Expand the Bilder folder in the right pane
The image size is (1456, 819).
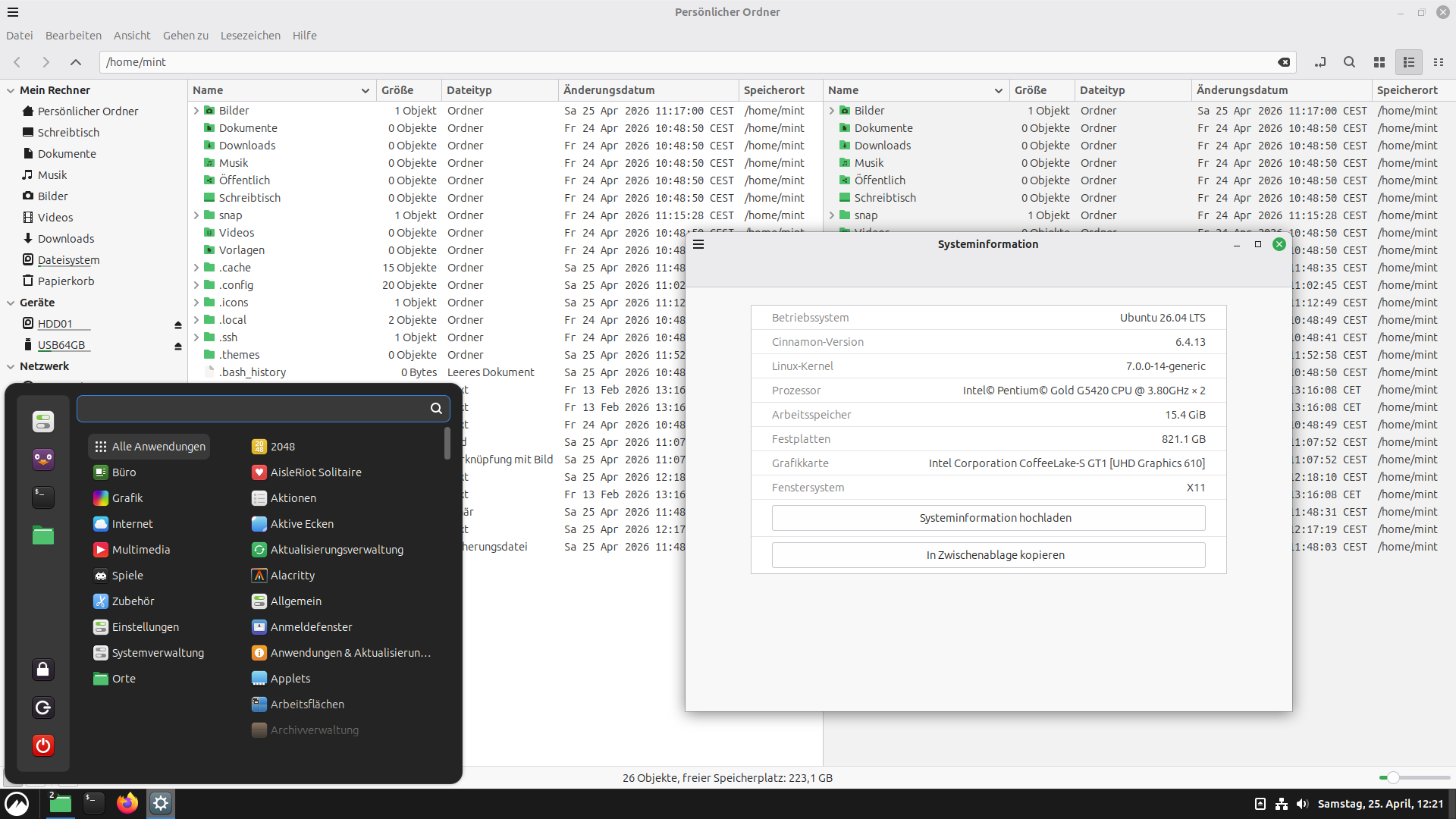(x=832, y=111)
